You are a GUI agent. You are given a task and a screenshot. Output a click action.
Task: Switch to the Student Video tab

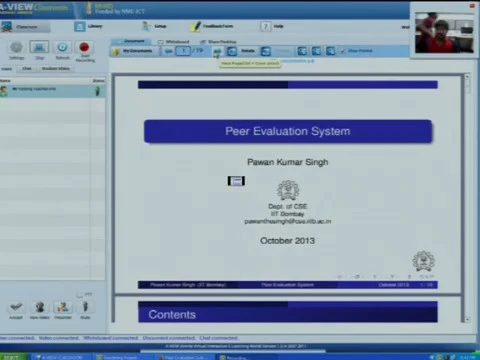[56, 69]
